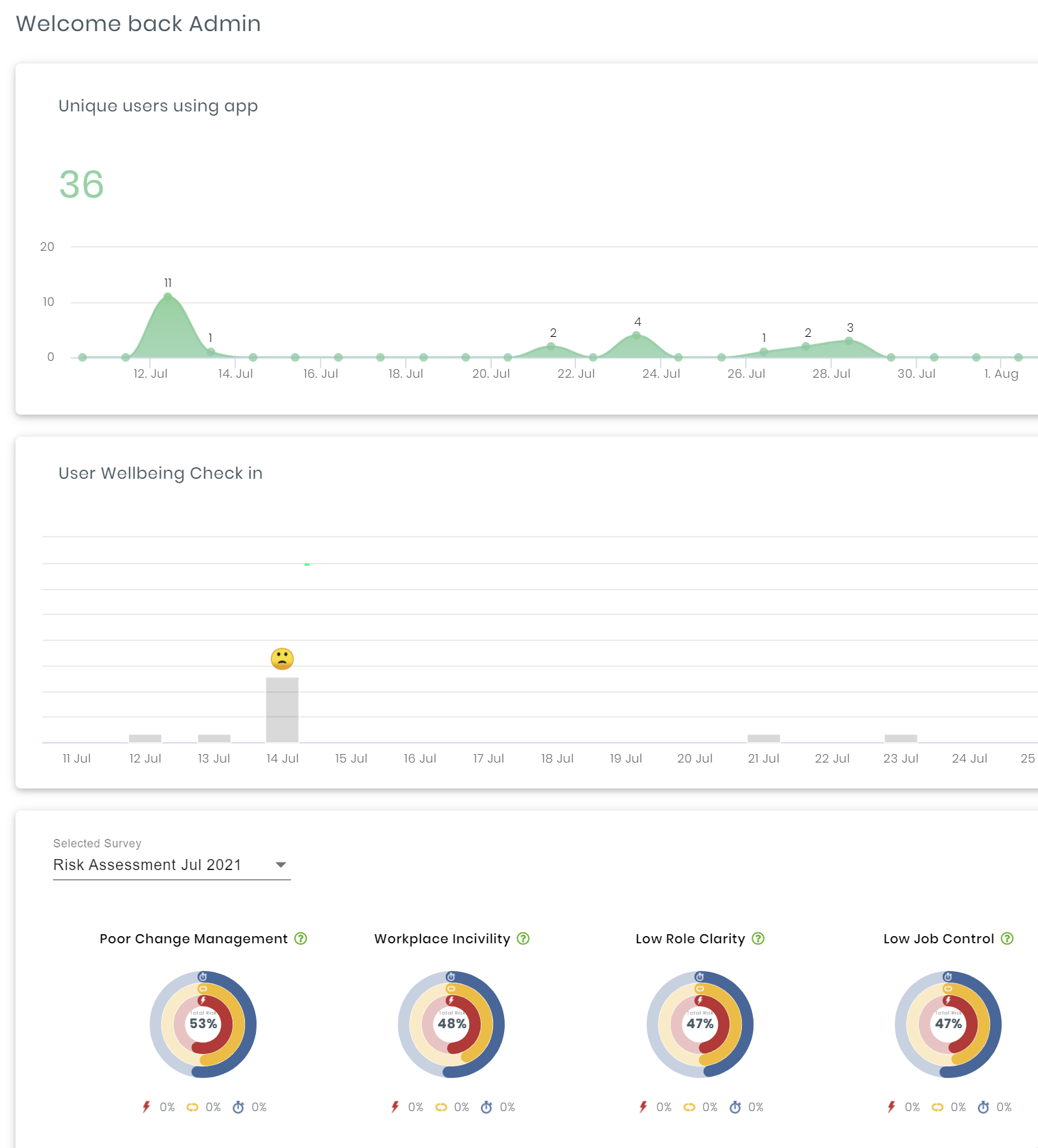This screenshot has width=1038, height=1148.
Task: Click the 23 Jul wellbeing bar
Action: (901, 739)
